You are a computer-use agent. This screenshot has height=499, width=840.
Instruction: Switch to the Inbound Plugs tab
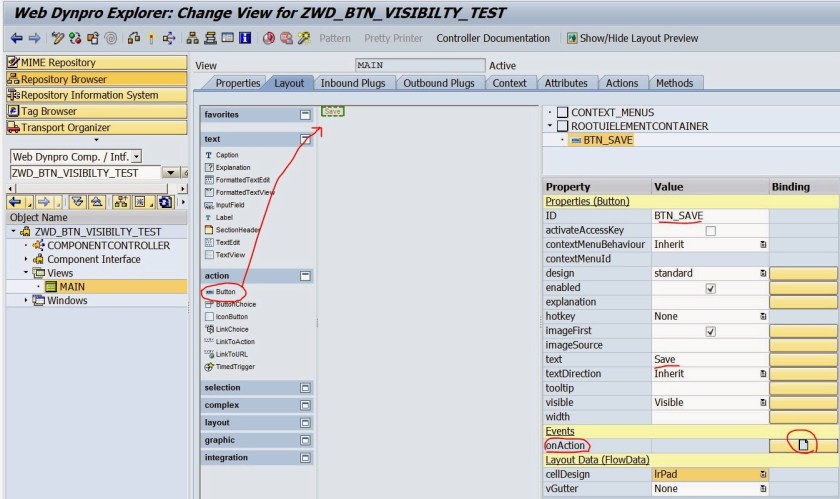352,83
